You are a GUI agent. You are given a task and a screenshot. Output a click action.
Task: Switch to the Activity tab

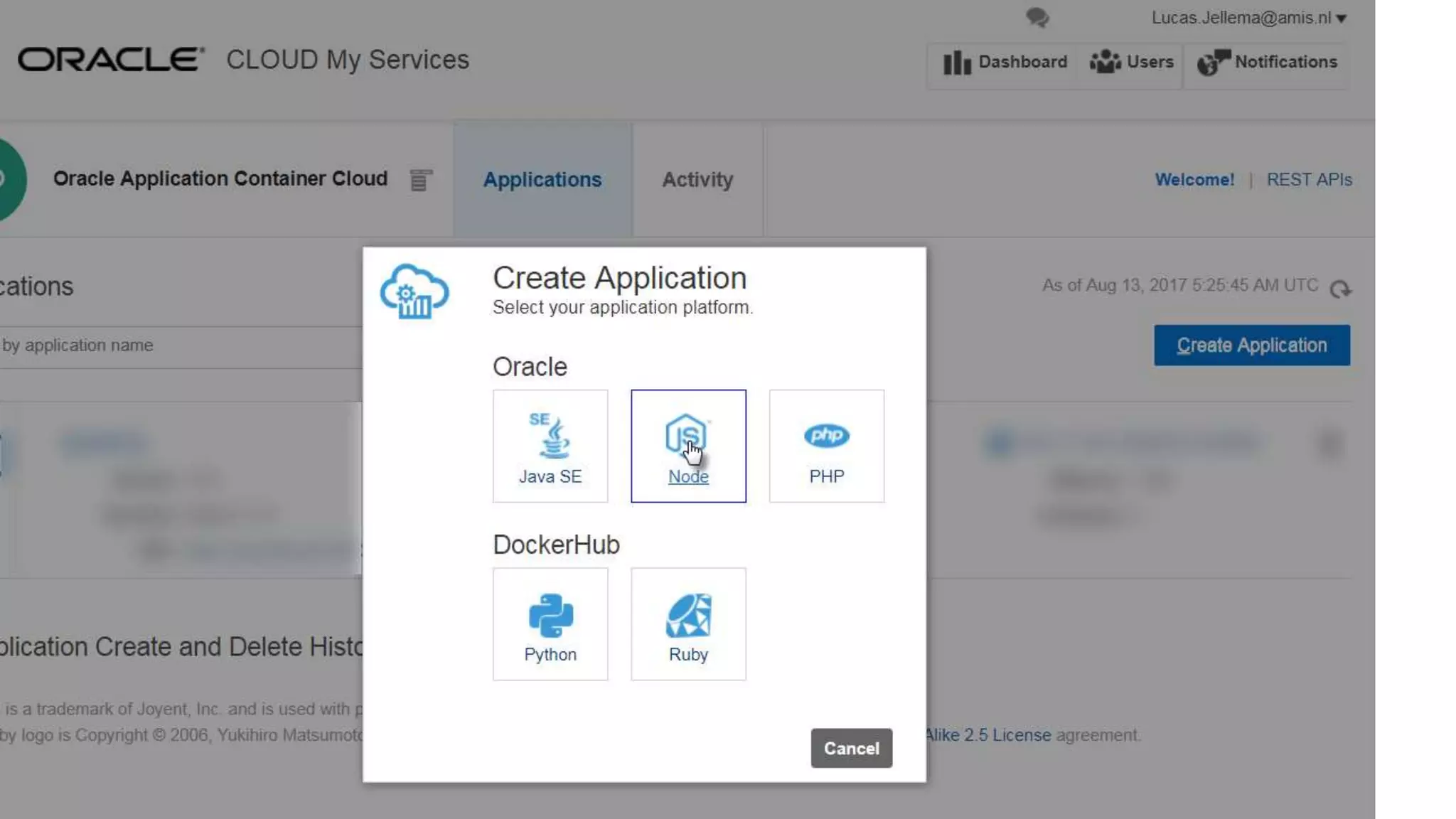click(697, 180)
